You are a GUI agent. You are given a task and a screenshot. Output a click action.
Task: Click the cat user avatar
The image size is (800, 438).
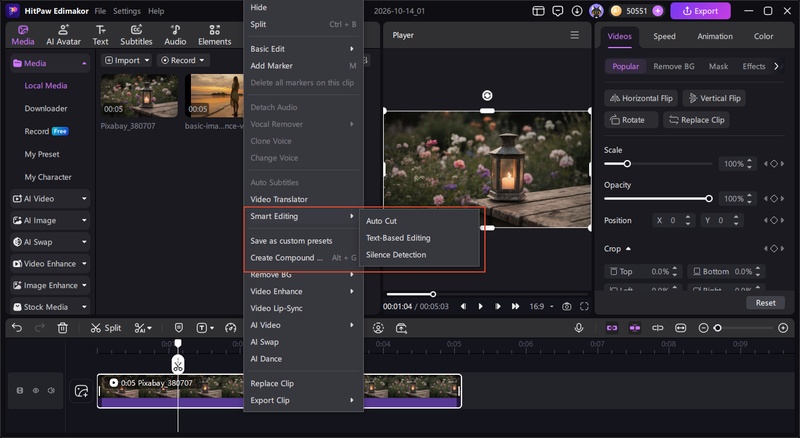click(x=596, y=11)
